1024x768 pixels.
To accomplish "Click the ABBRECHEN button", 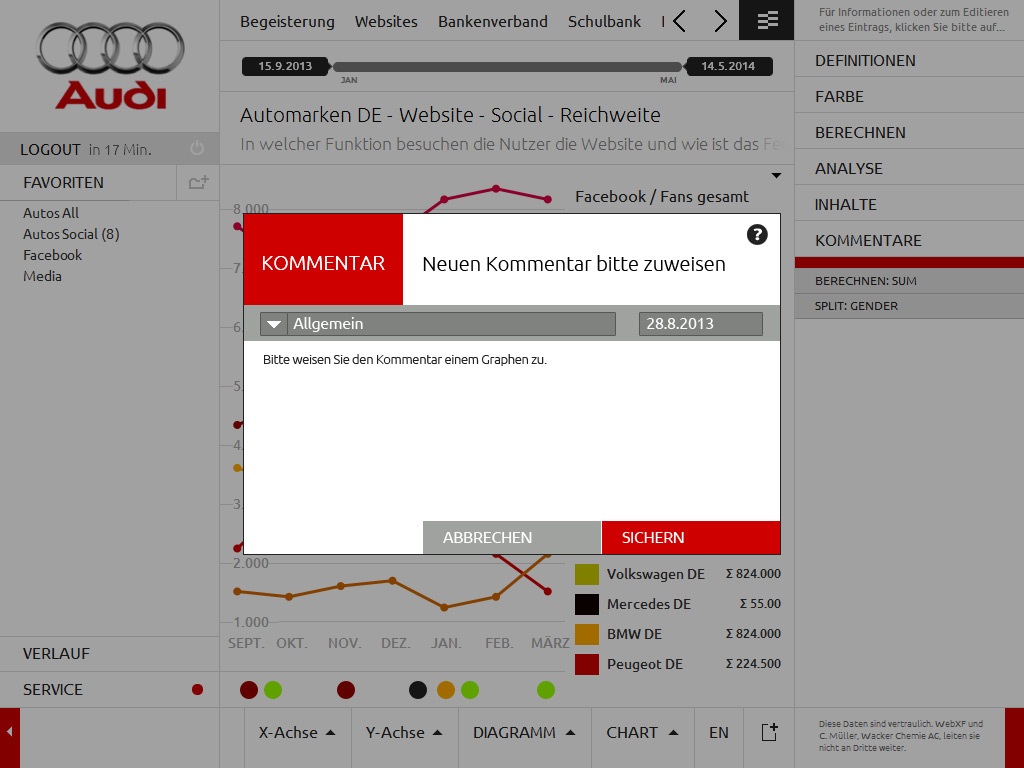I will (x=511, y=537).
